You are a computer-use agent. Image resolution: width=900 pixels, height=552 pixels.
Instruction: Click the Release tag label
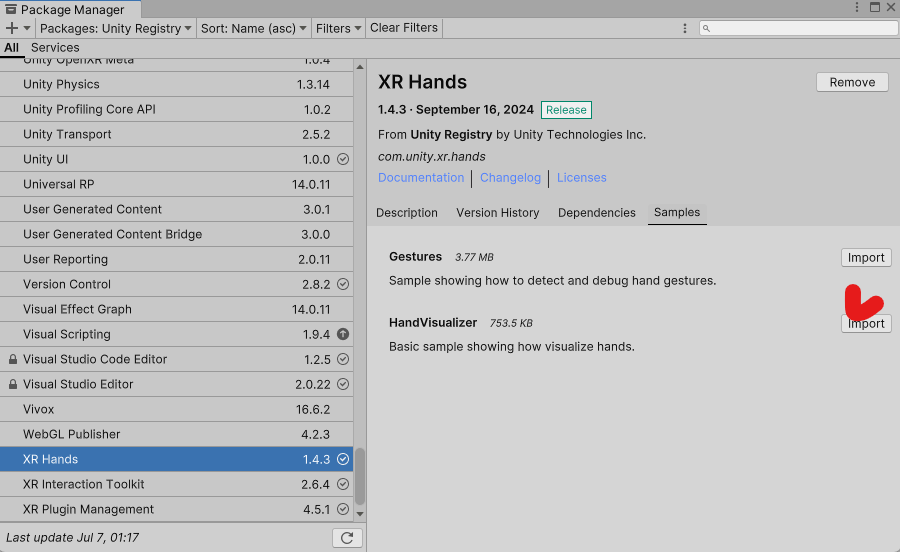pos(566,110)
